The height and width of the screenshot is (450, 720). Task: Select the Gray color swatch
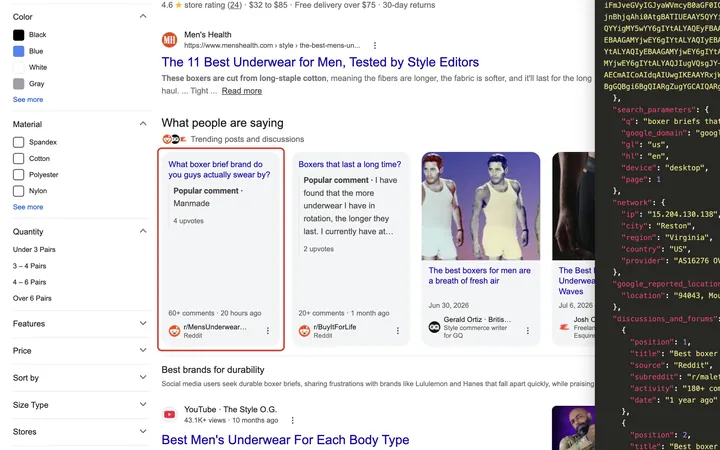18,84
